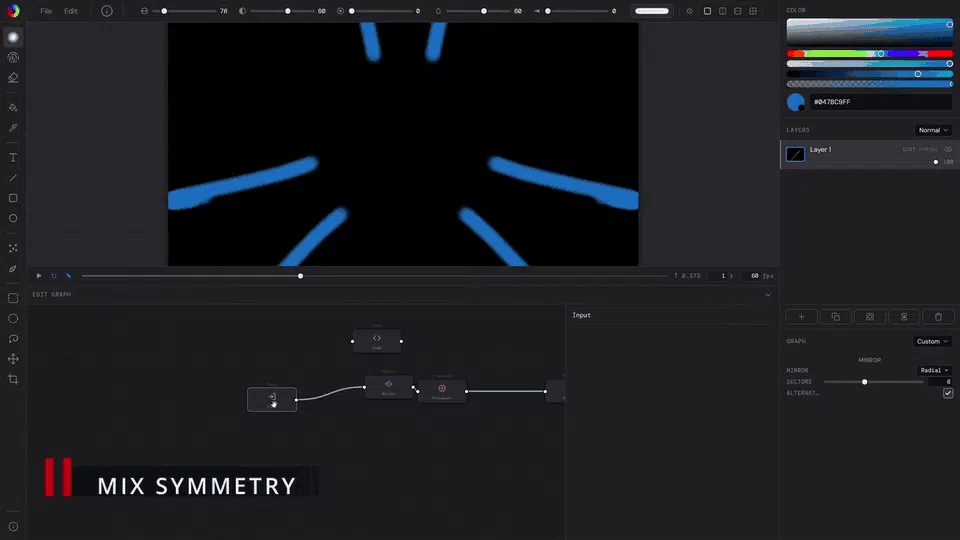This screenshot has width=960, height=540.
Task: Open the File menu
Action: [x=46, y=11]
